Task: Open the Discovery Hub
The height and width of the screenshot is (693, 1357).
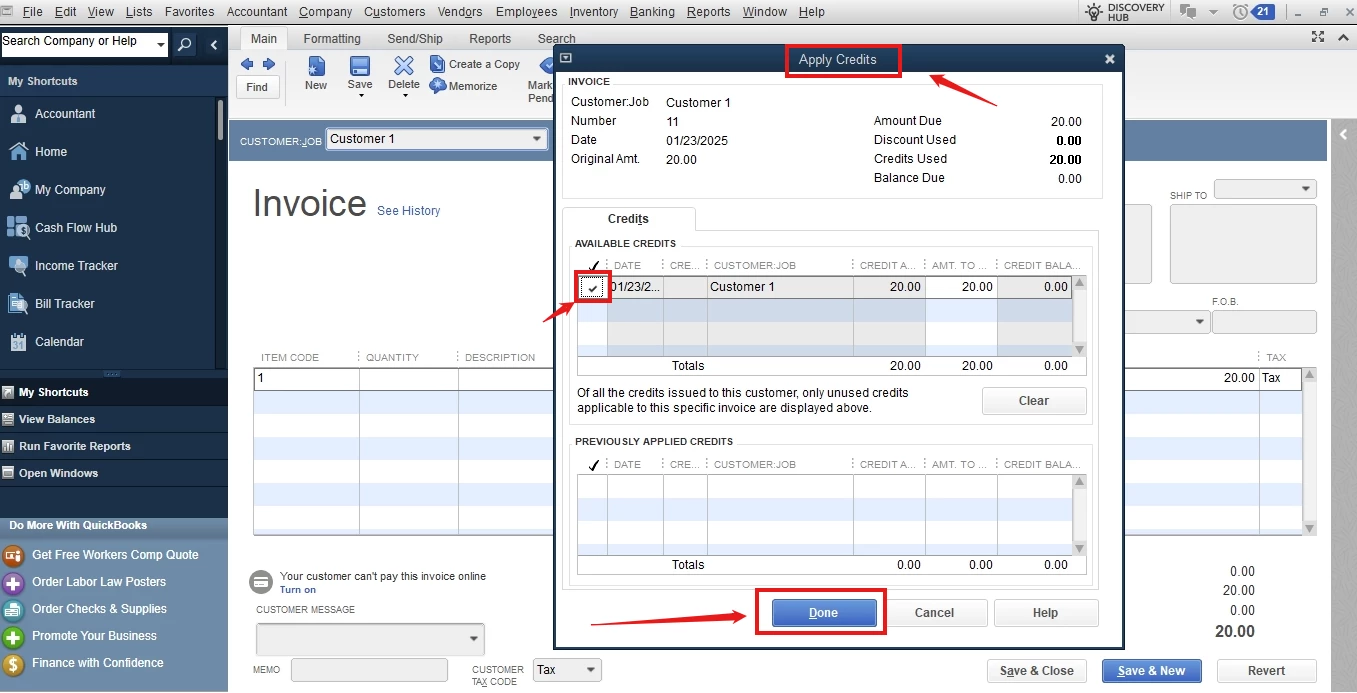Action: (1124, 12)
